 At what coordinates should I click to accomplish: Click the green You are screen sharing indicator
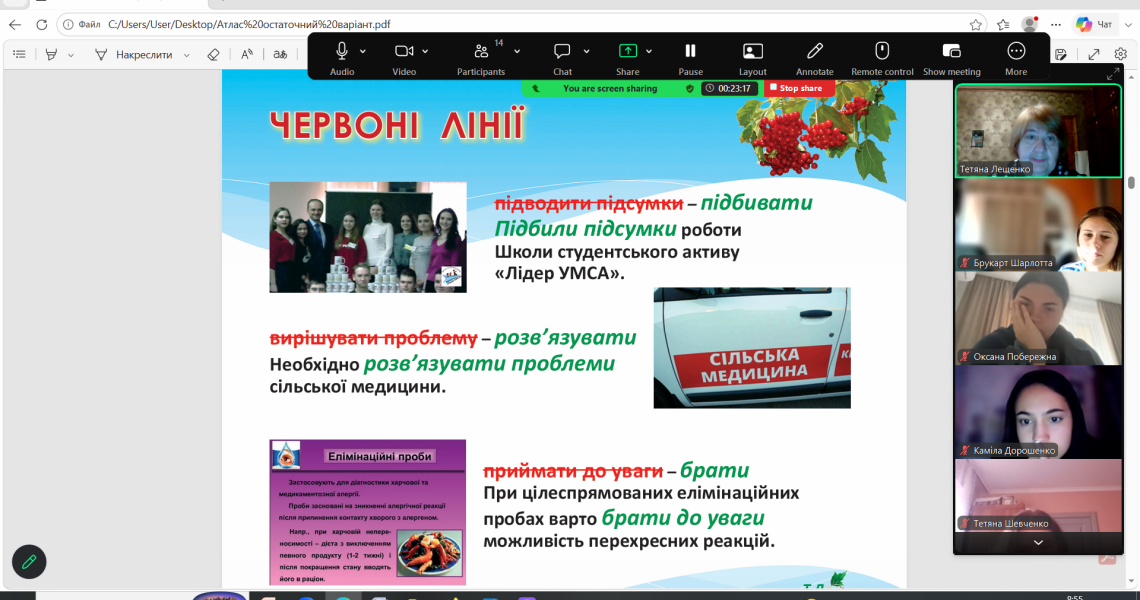pos(609,89)
